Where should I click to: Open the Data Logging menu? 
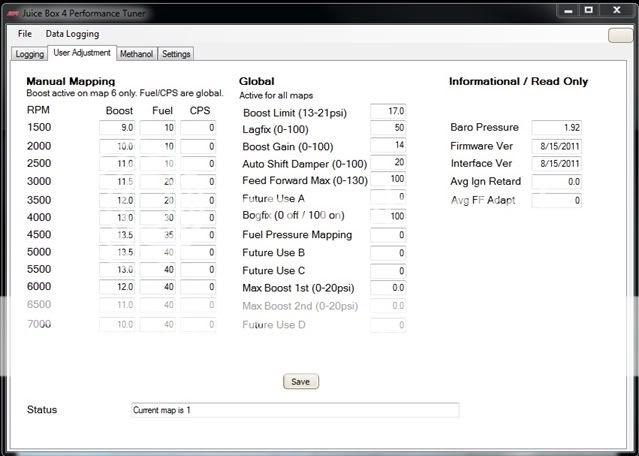click(x=72, y=34)
